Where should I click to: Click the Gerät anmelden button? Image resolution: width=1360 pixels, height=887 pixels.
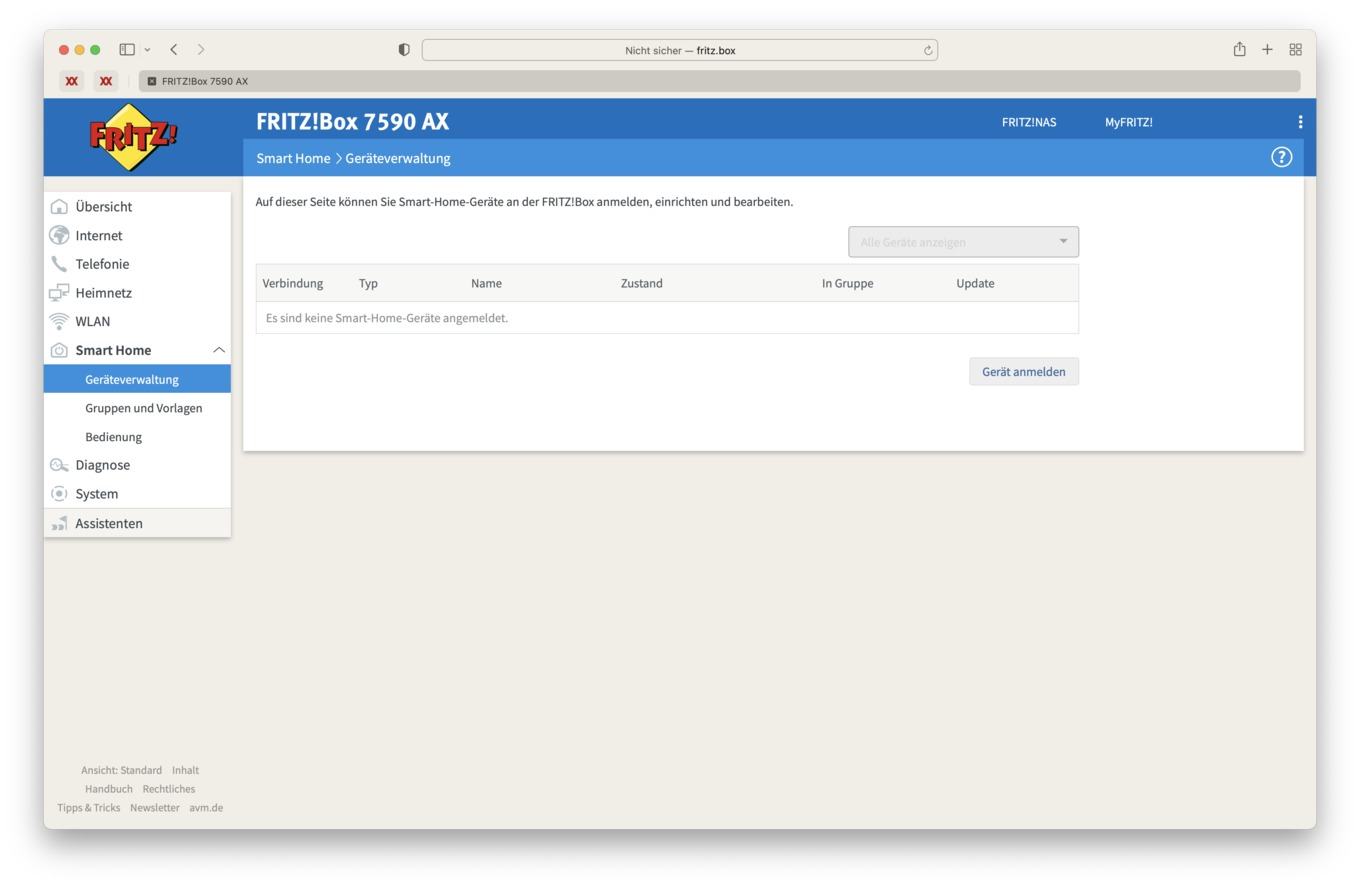point(1023,372)
